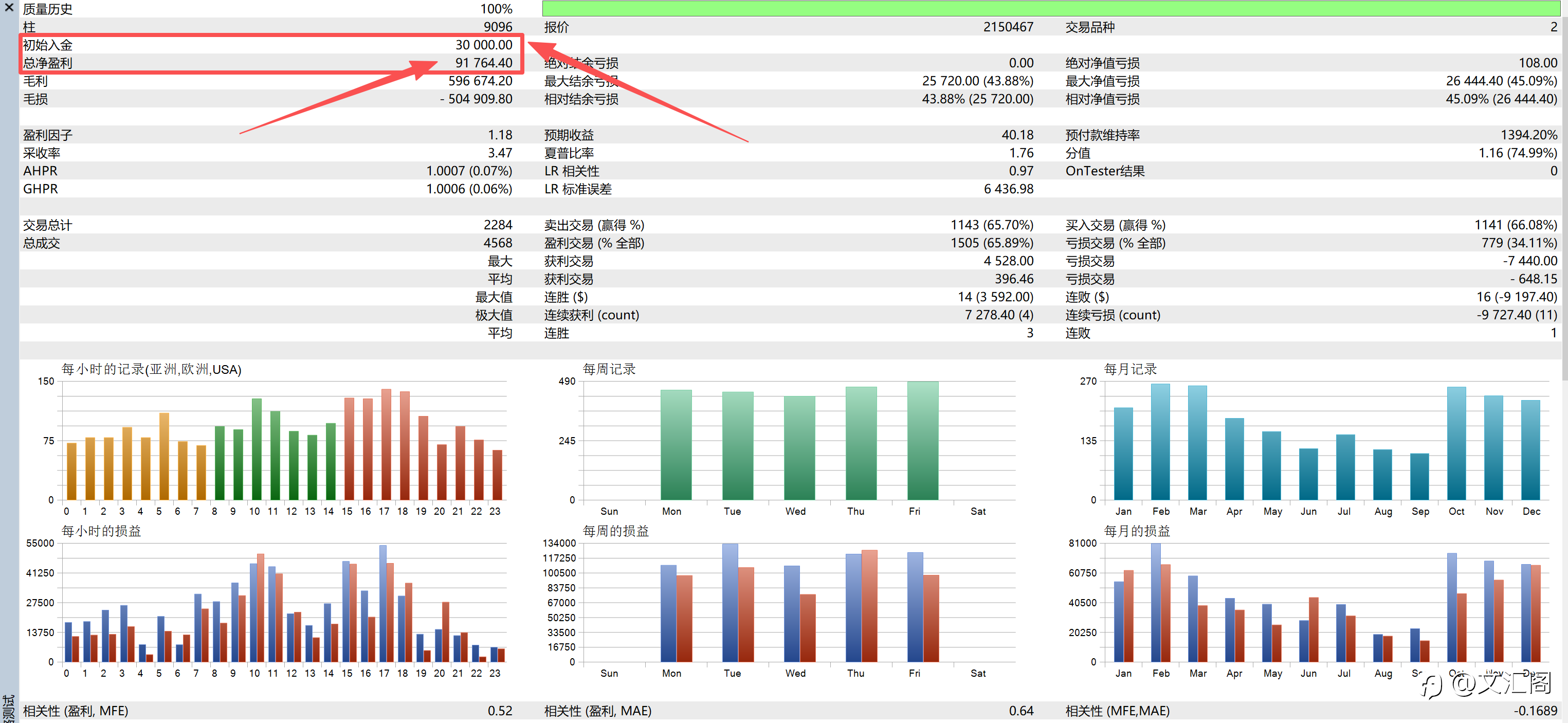This screenshot has height=723, width=1568.
Task: Click the 相关性 (MFE,MAE) value
Action: tap(1535, 710)
